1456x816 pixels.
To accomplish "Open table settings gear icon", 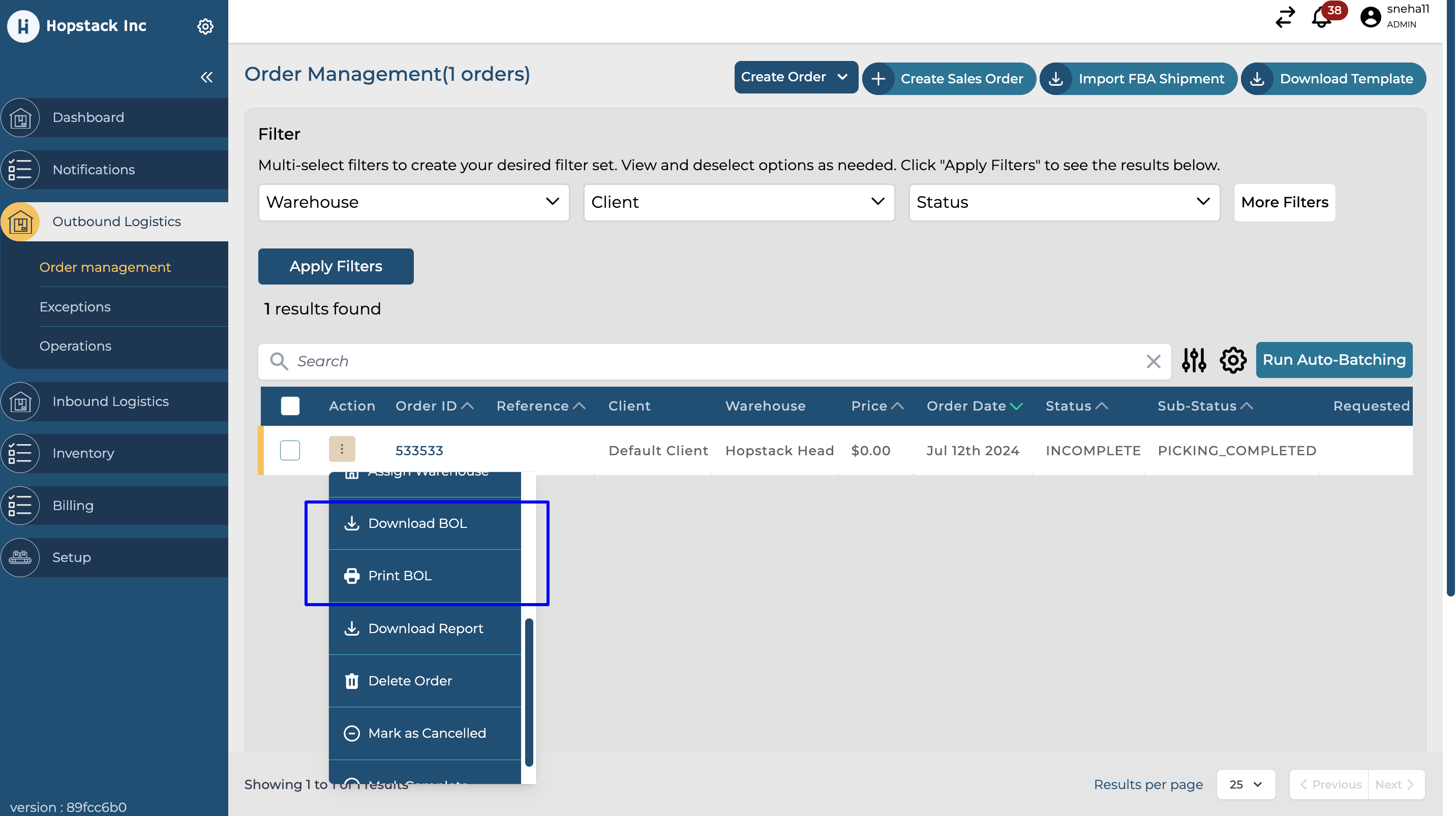I will click(1233, 360).
